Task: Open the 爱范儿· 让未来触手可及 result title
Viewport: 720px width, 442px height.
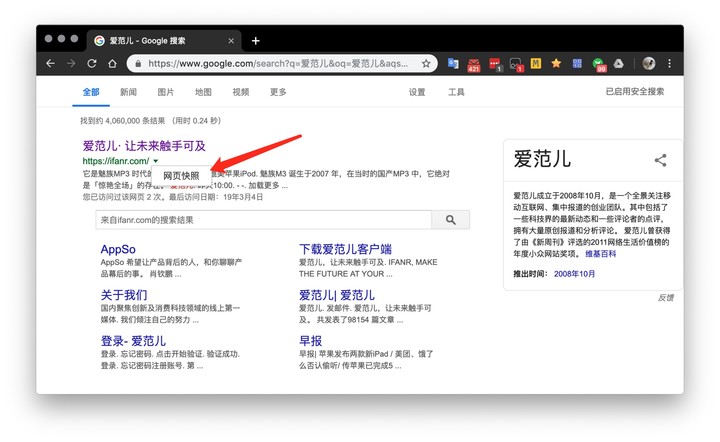Action: point(144,146)
